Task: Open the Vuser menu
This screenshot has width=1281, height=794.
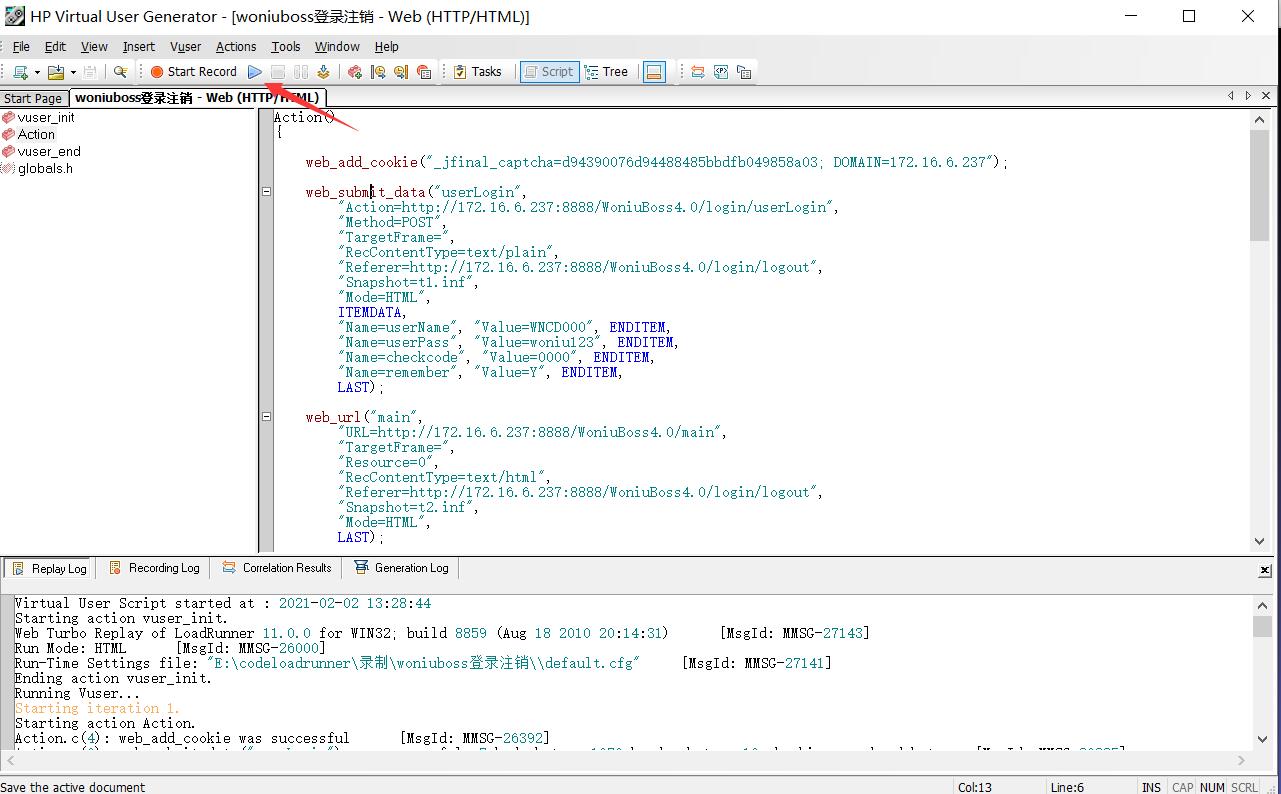Action: [x=186, y=46]
